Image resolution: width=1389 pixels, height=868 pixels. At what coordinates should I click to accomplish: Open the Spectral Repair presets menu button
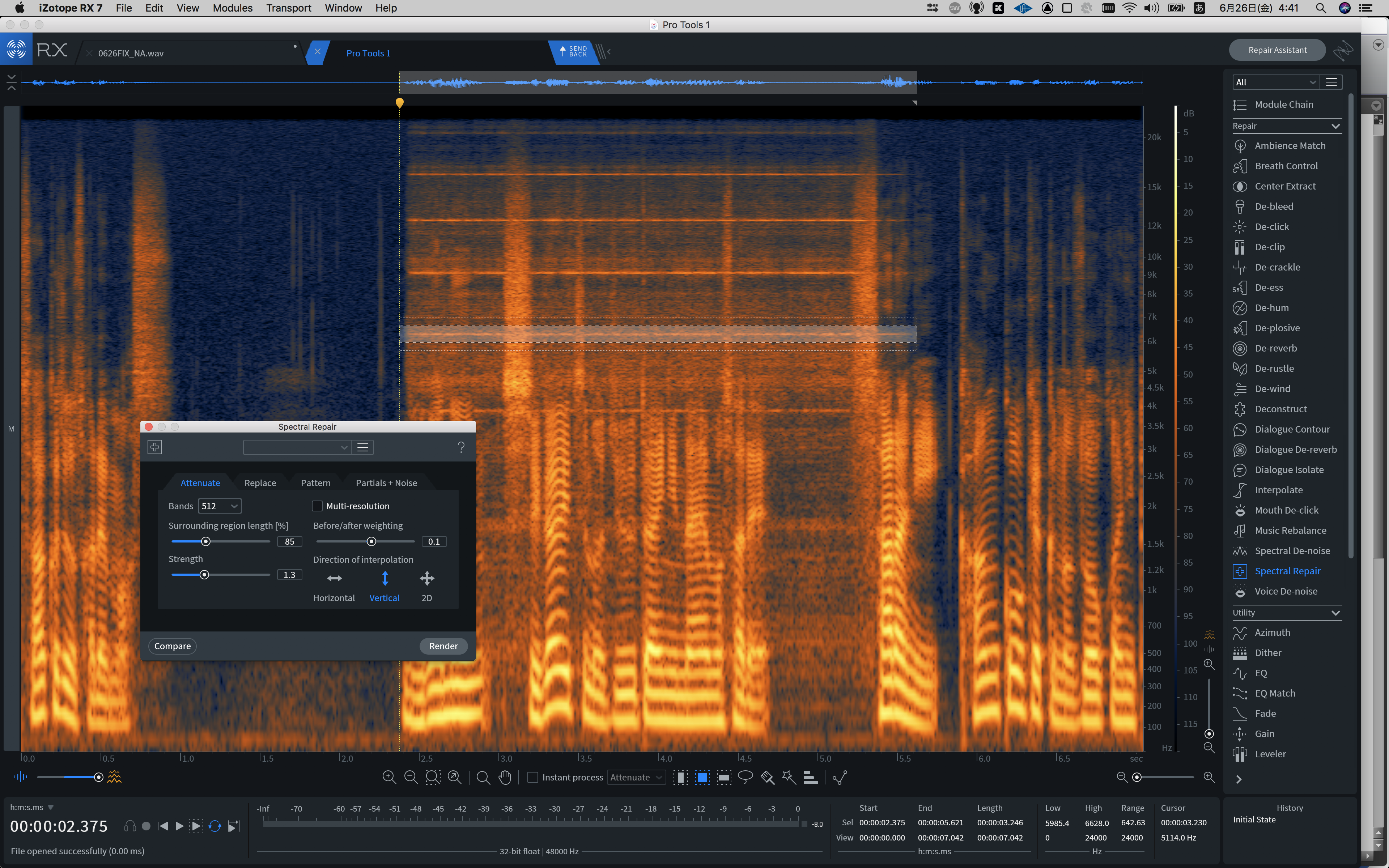pyautogui.click(x=363, y=447)
